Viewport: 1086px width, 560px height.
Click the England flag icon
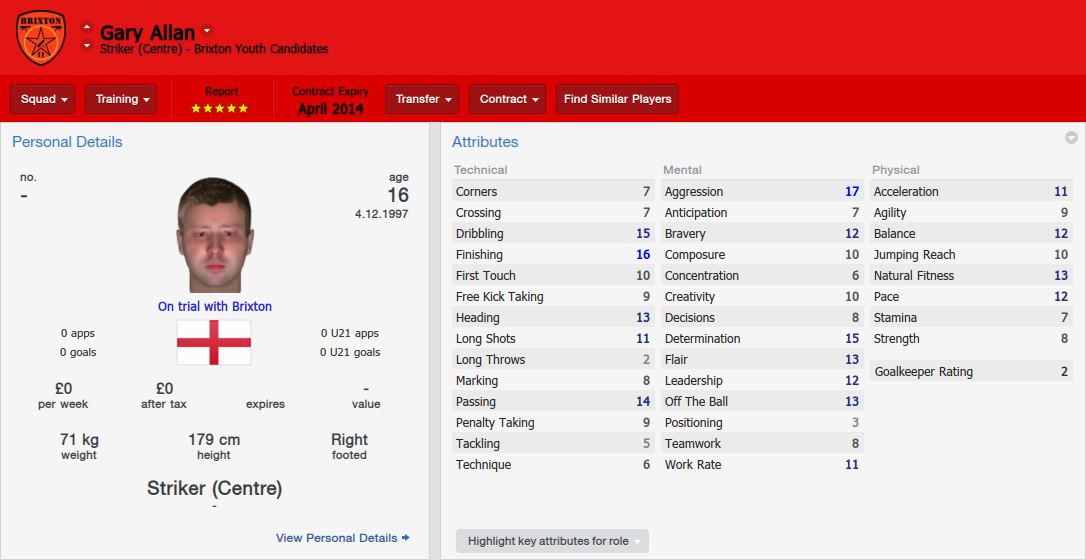coord(214,342)
